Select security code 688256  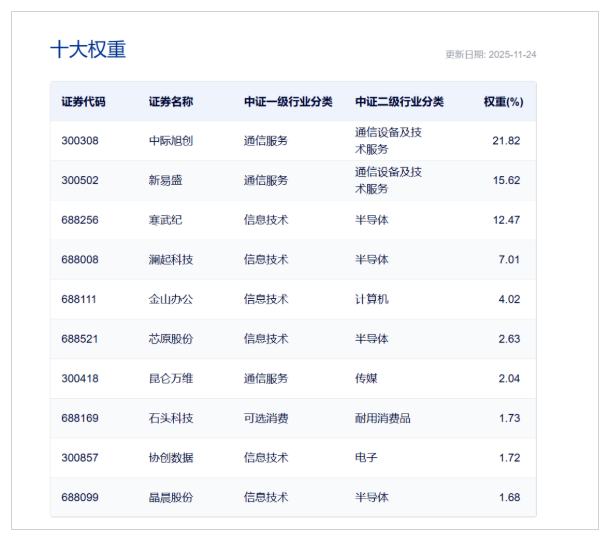[80, 220]
